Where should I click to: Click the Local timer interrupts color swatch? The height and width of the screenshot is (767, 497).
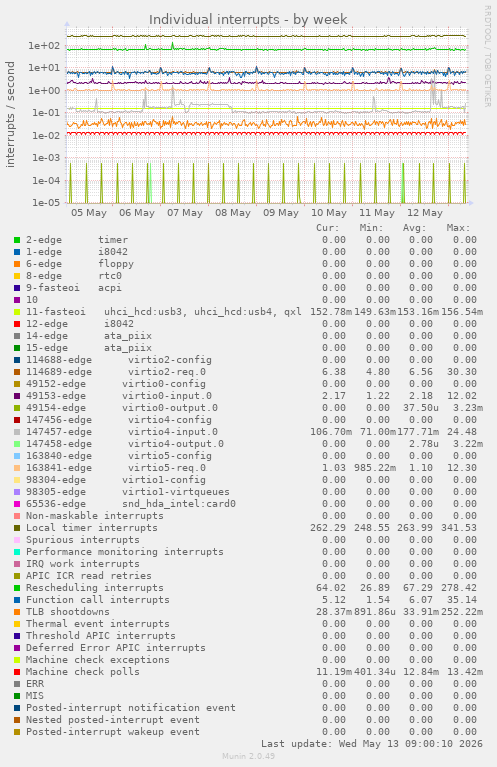tap(17, 528)
